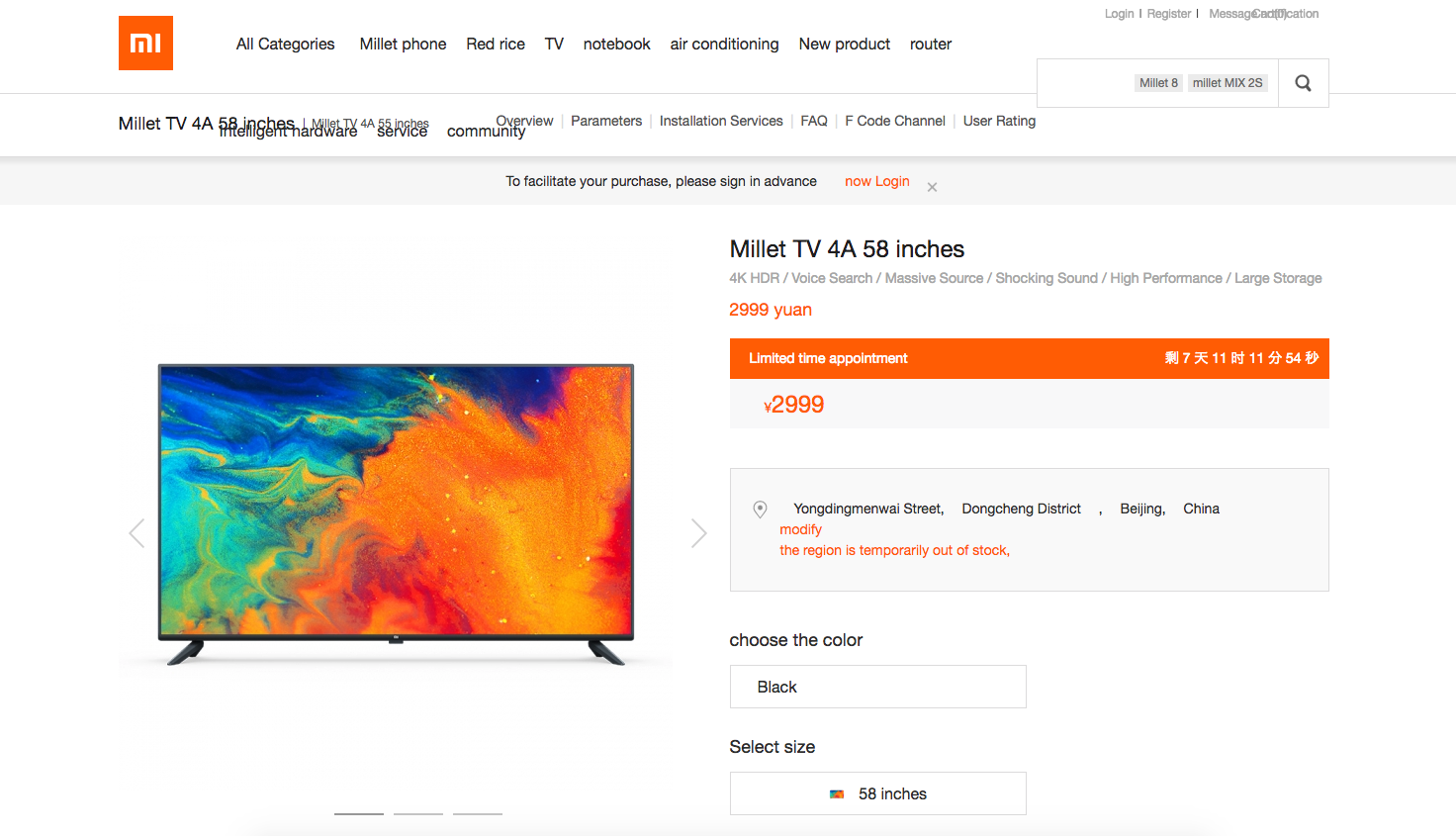Click the now Login link

[876, 181]
